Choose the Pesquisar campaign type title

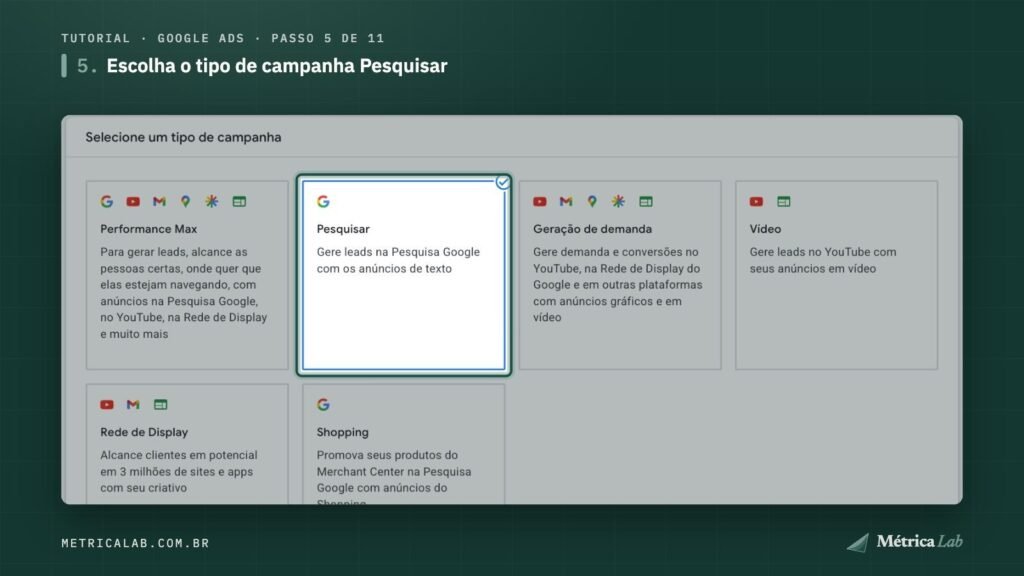[x=343, y=229]
